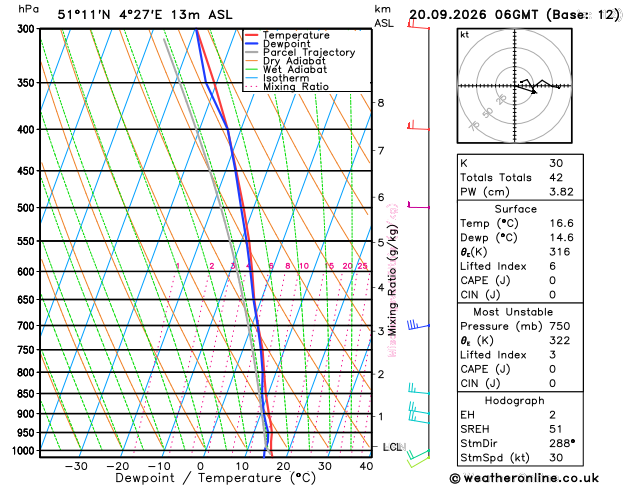Click the Most Unstable section header
629x486 pixels.
(513, 312)
